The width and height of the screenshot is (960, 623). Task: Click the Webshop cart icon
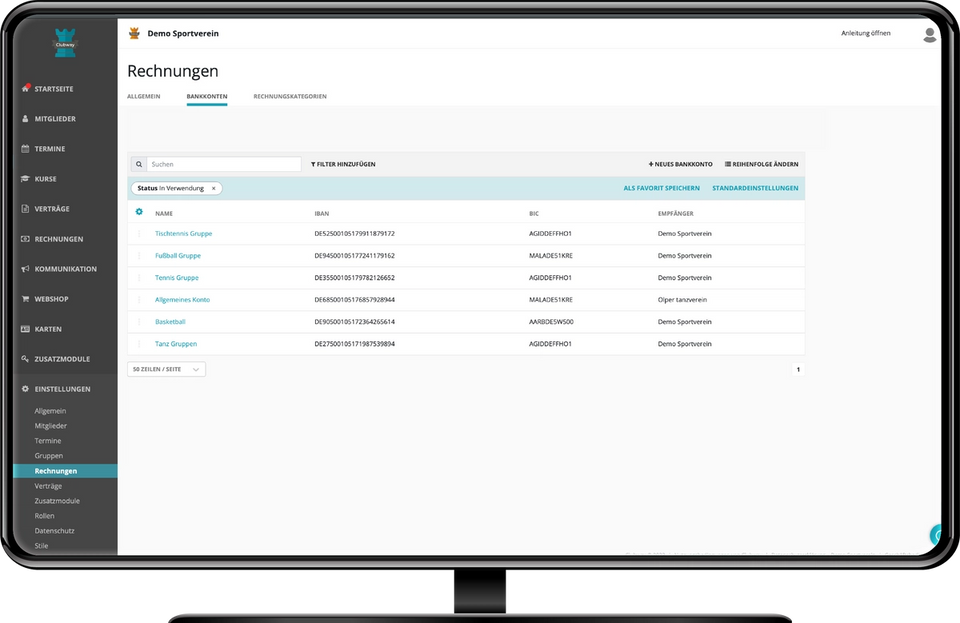coord(25,299)
